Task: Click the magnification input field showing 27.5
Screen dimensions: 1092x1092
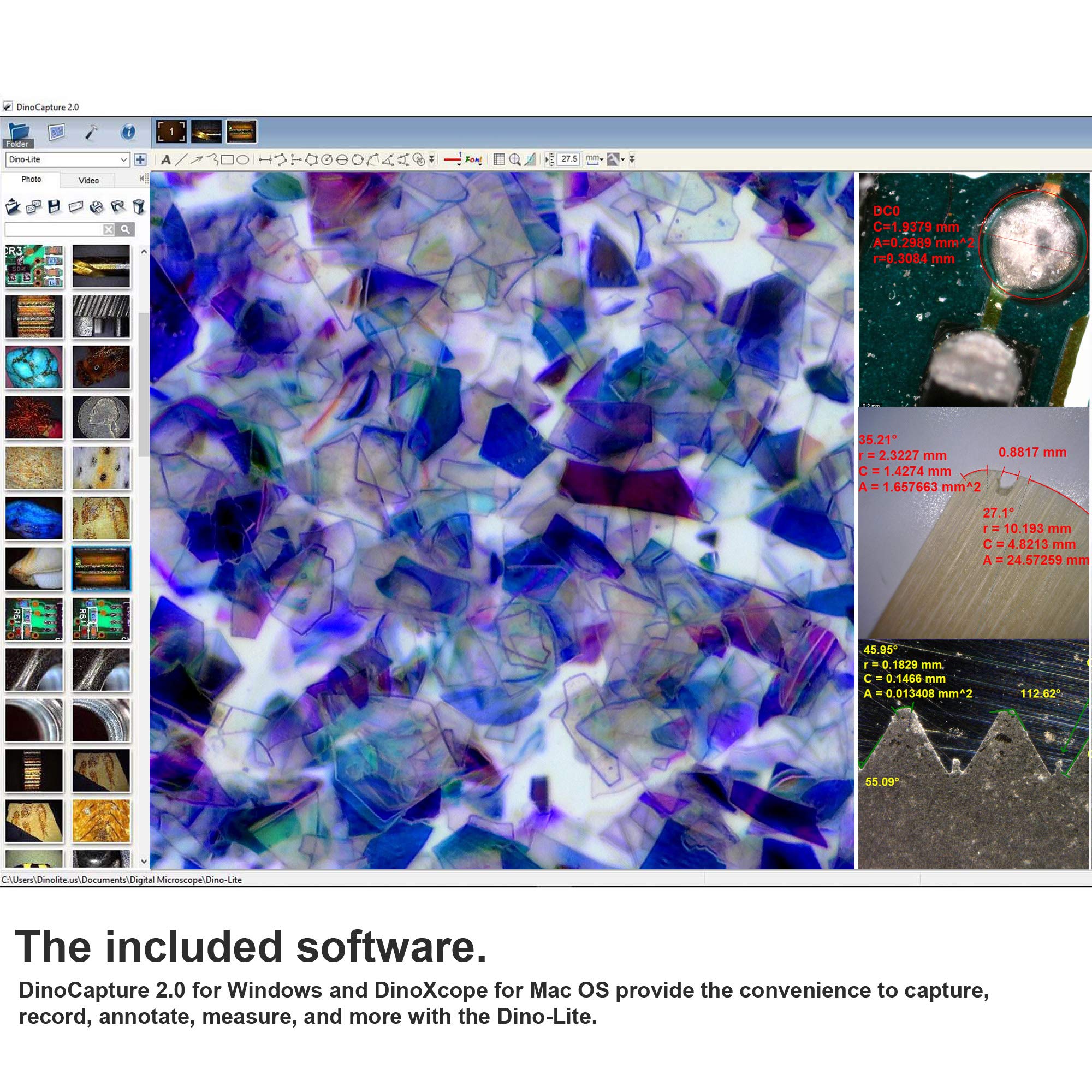Action: click(568, 159)
